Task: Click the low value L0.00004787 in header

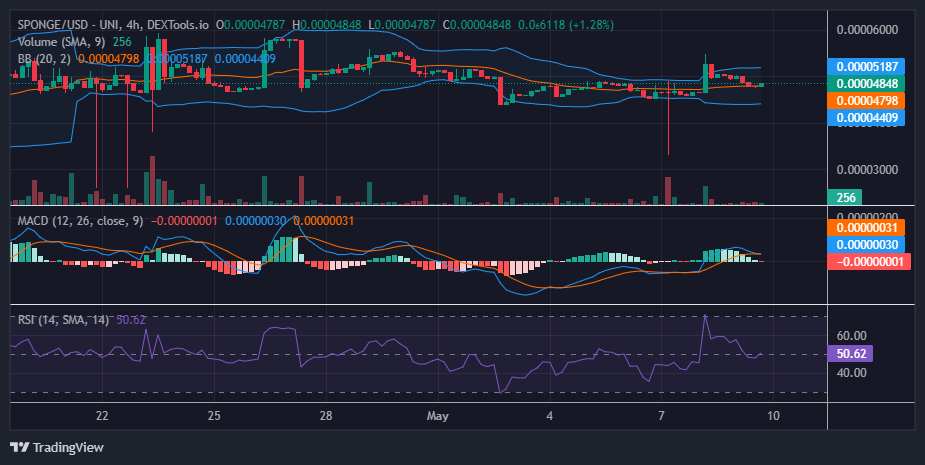Action: (402, 25)
